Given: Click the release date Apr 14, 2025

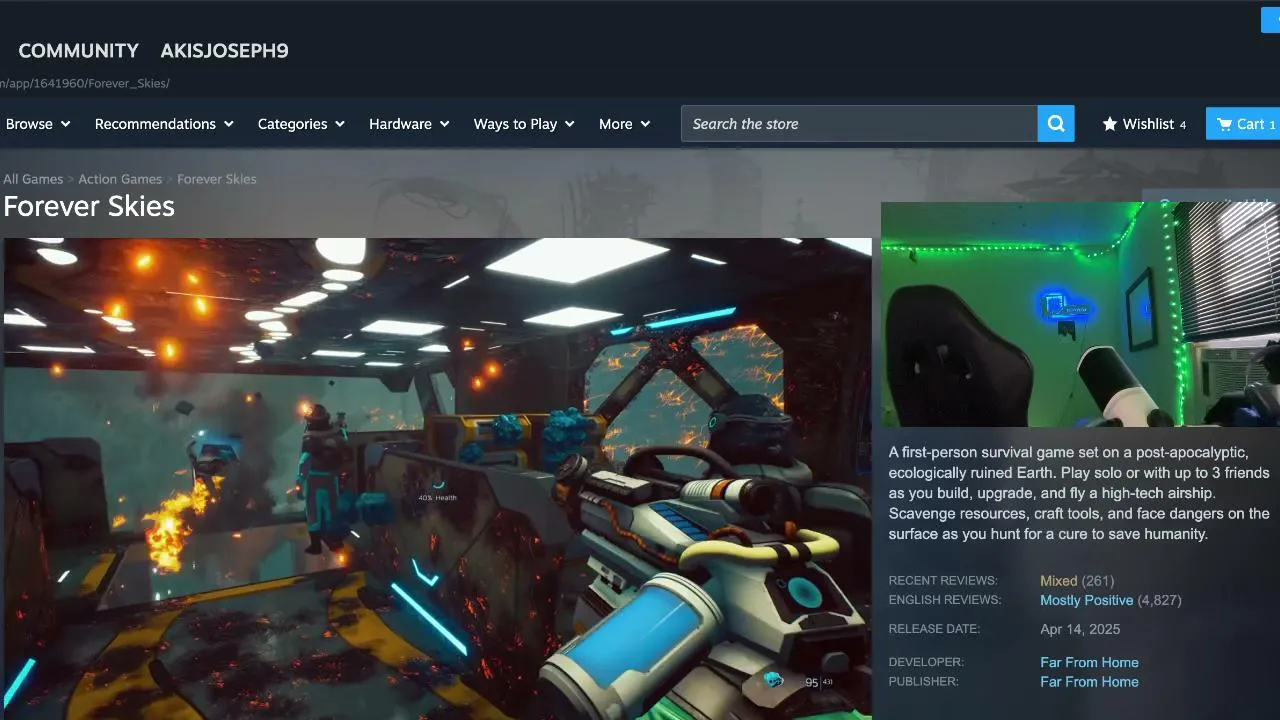Looking at the screenshot, I should pos(1080,629).
